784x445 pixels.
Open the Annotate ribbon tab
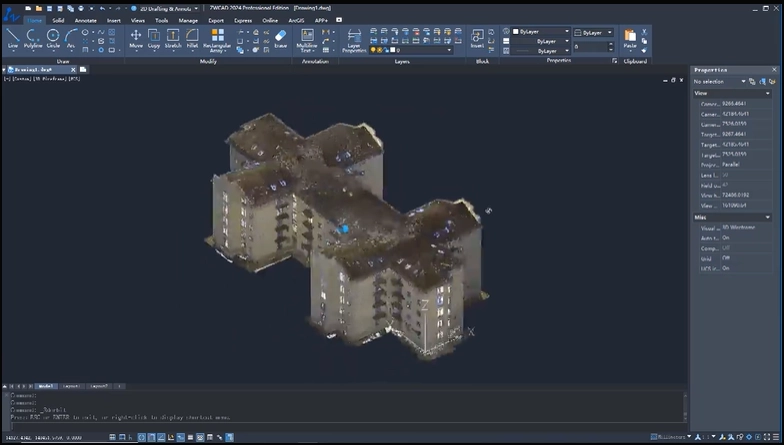(x=86, y=20)
